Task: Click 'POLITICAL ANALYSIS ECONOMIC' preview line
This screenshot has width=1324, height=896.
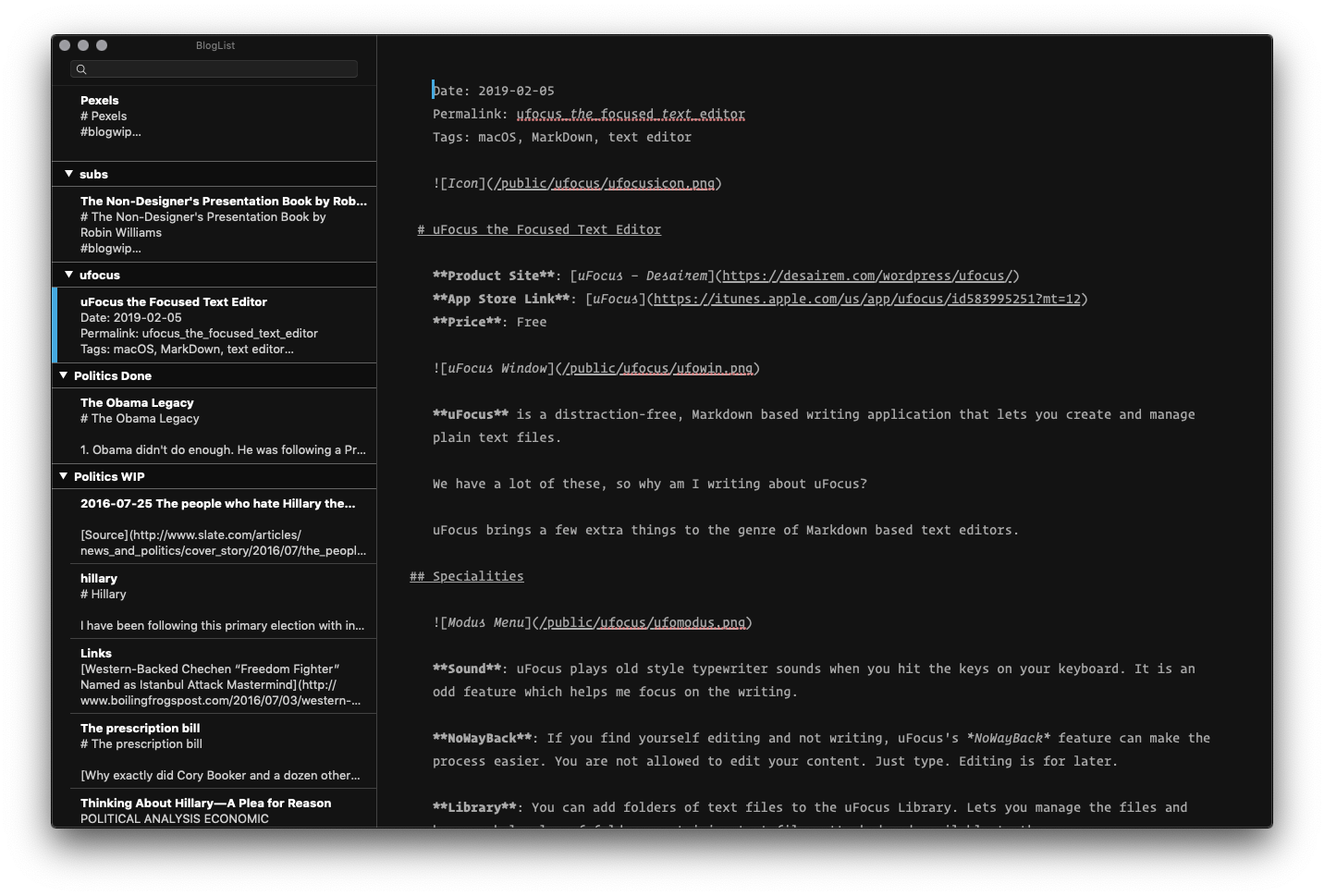Action: 175,818
